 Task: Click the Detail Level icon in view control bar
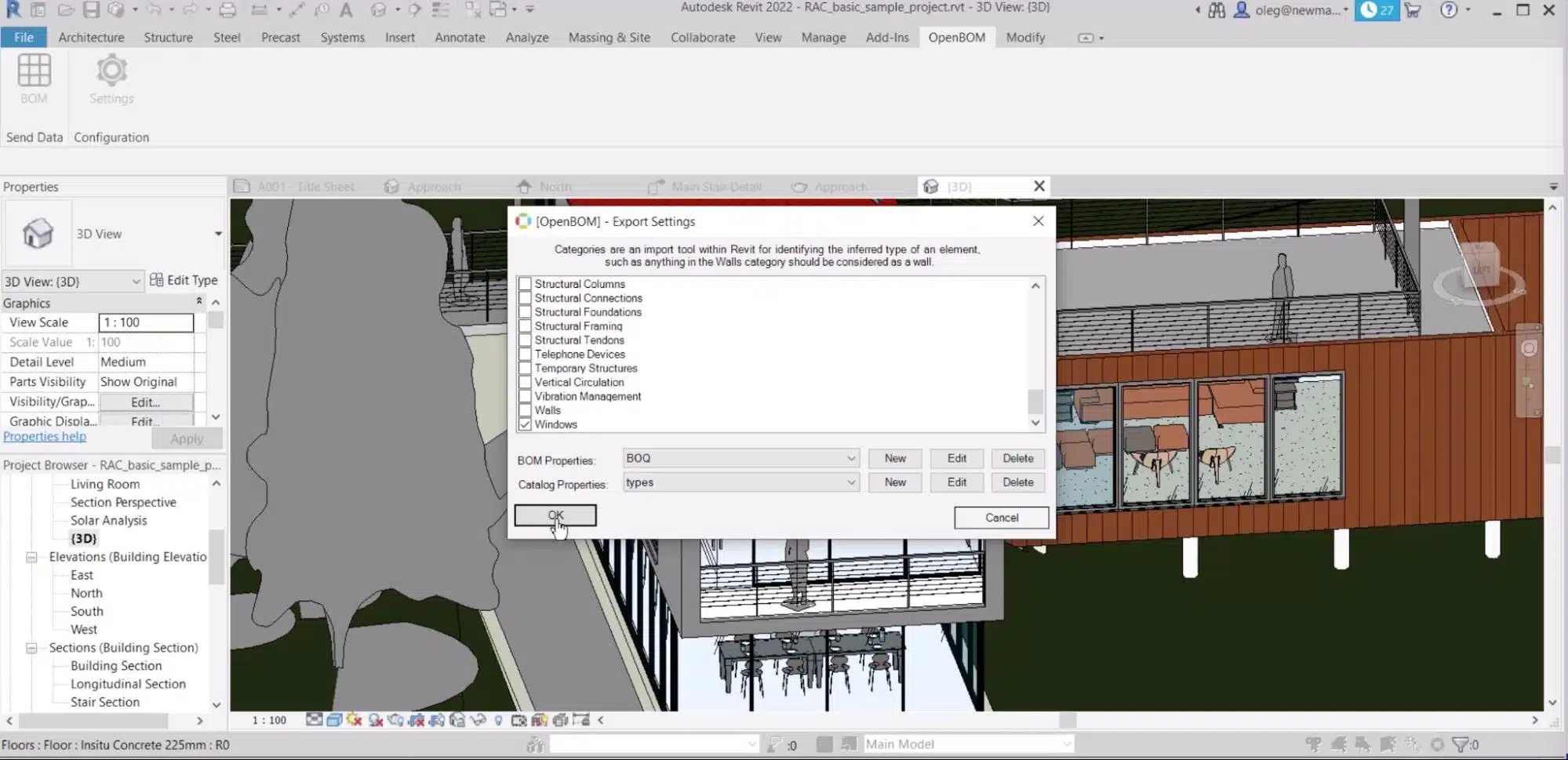click(314, 720)
